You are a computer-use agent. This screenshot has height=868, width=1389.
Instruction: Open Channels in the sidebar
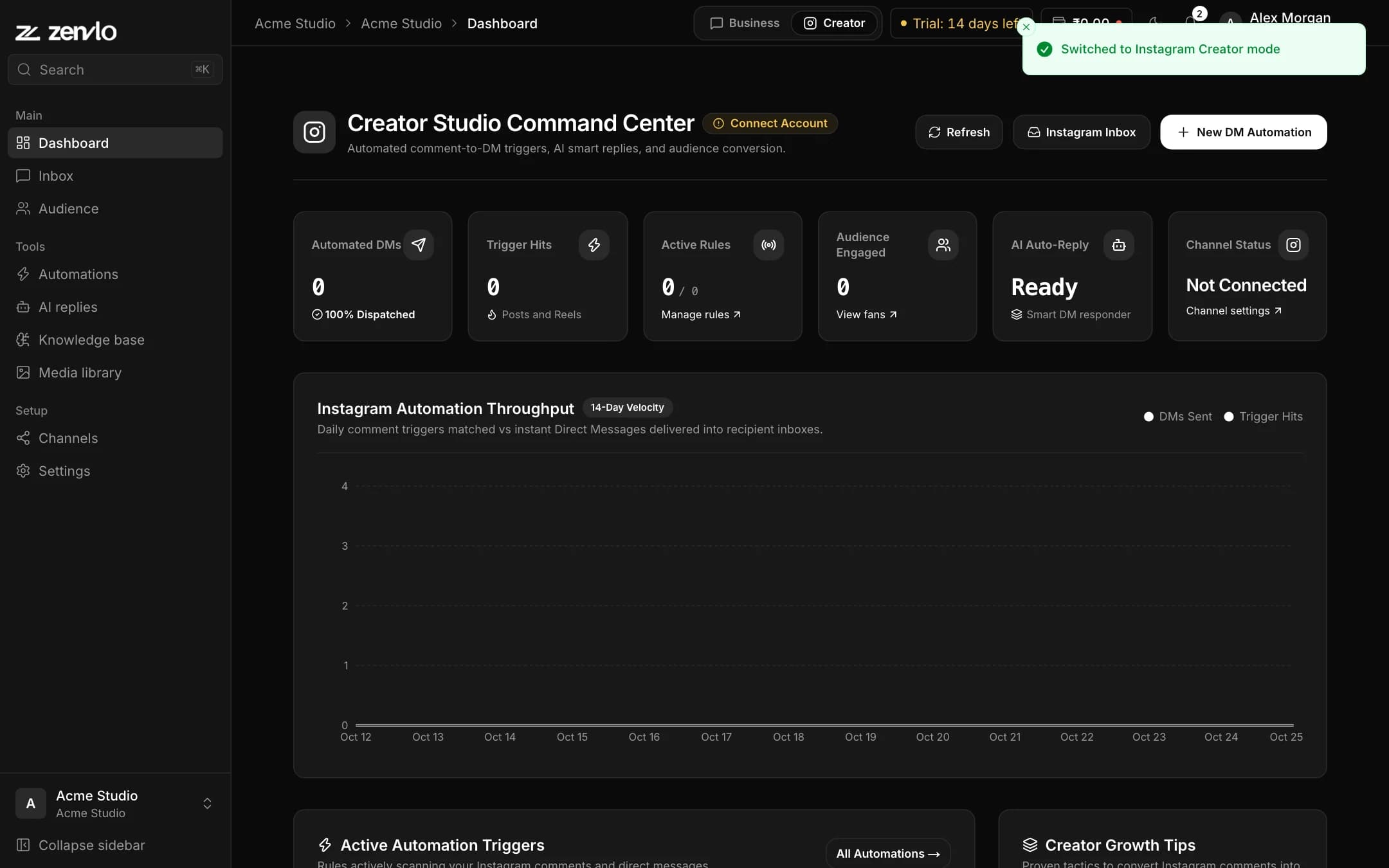(115, 438)
